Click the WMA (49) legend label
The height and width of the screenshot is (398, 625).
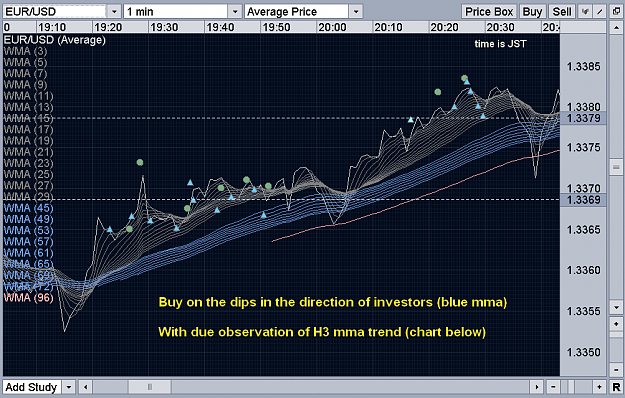(x=28, y=219)
